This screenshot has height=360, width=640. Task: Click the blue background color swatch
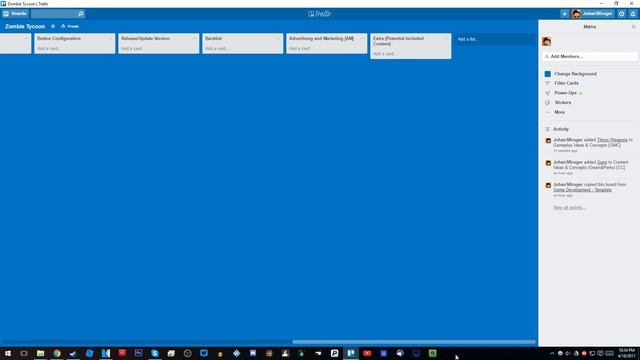tap(548, 74)
